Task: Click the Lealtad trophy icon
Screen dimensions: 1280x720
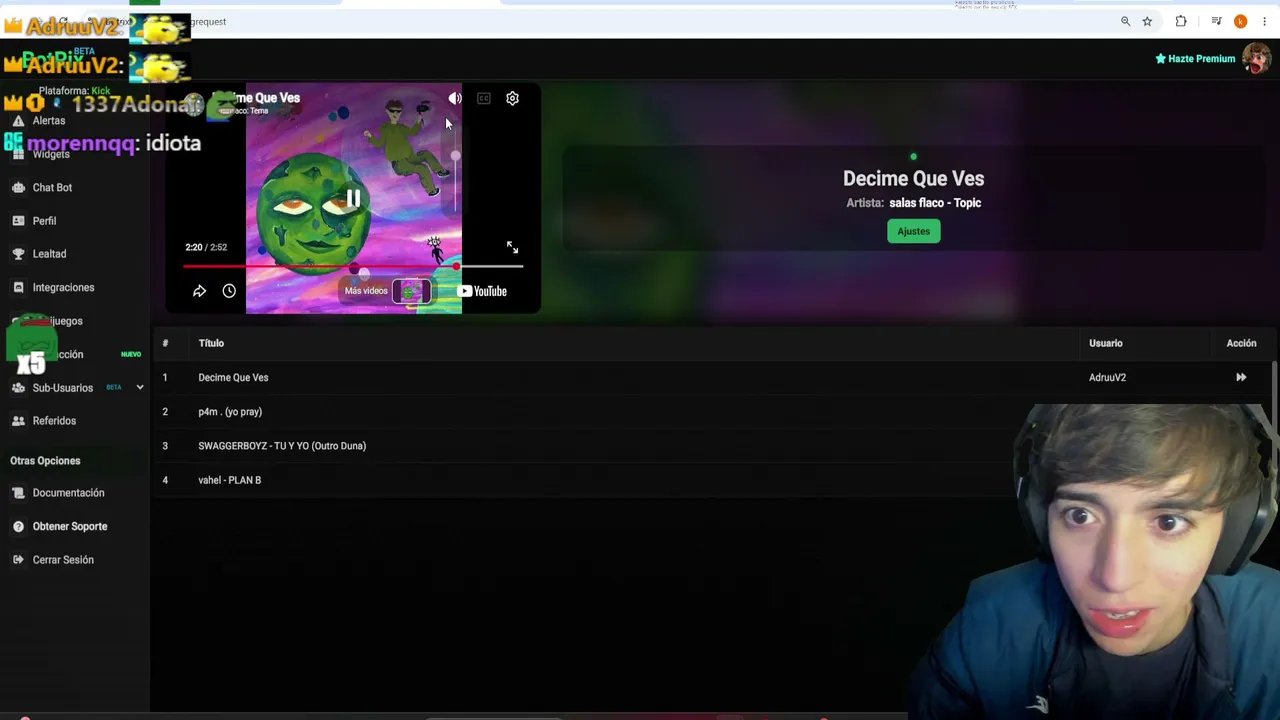Action: [x=18, y=254]
